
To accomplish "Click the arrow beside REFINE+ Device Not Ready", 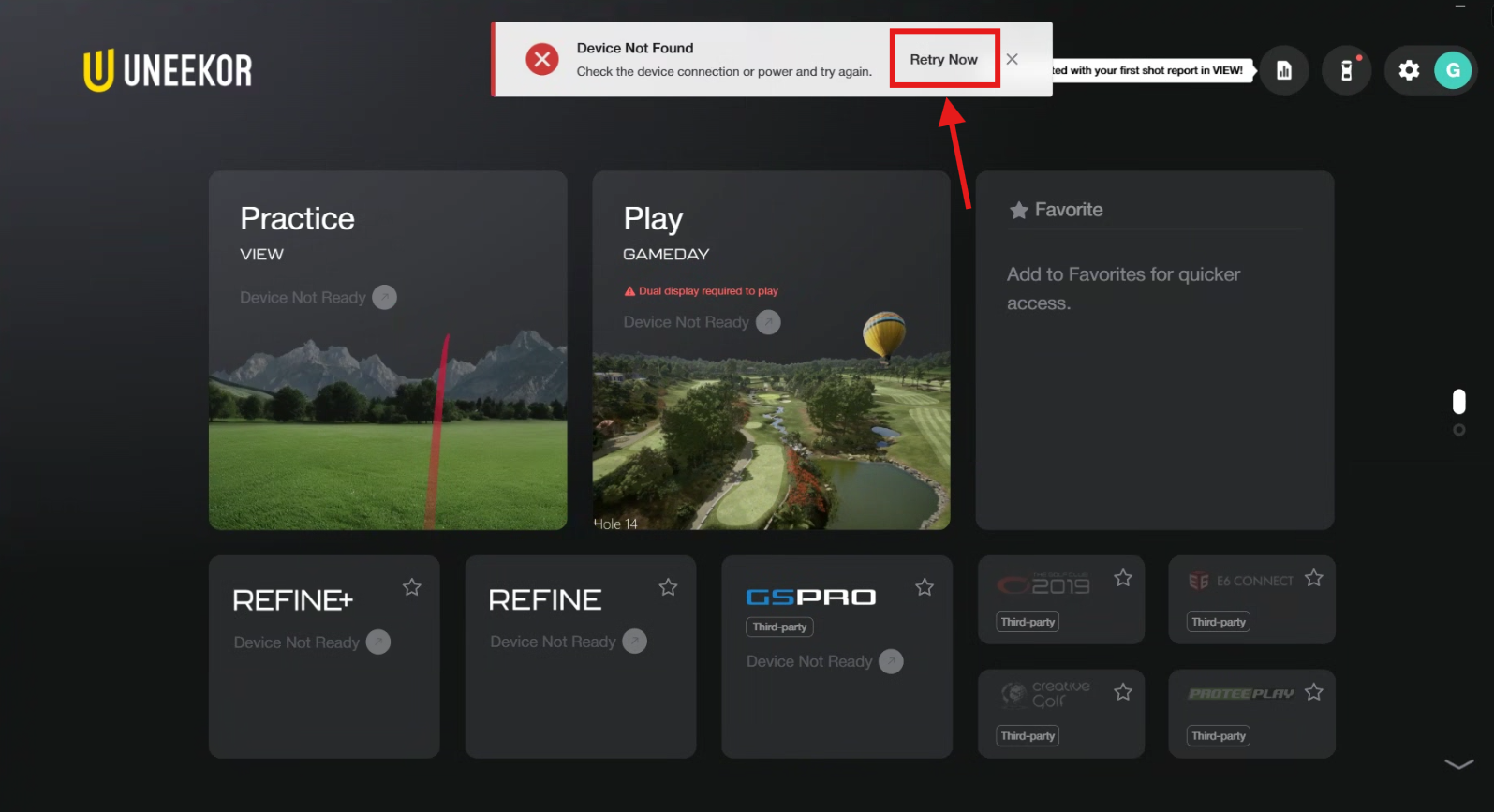I will click(x=378, y=642).
